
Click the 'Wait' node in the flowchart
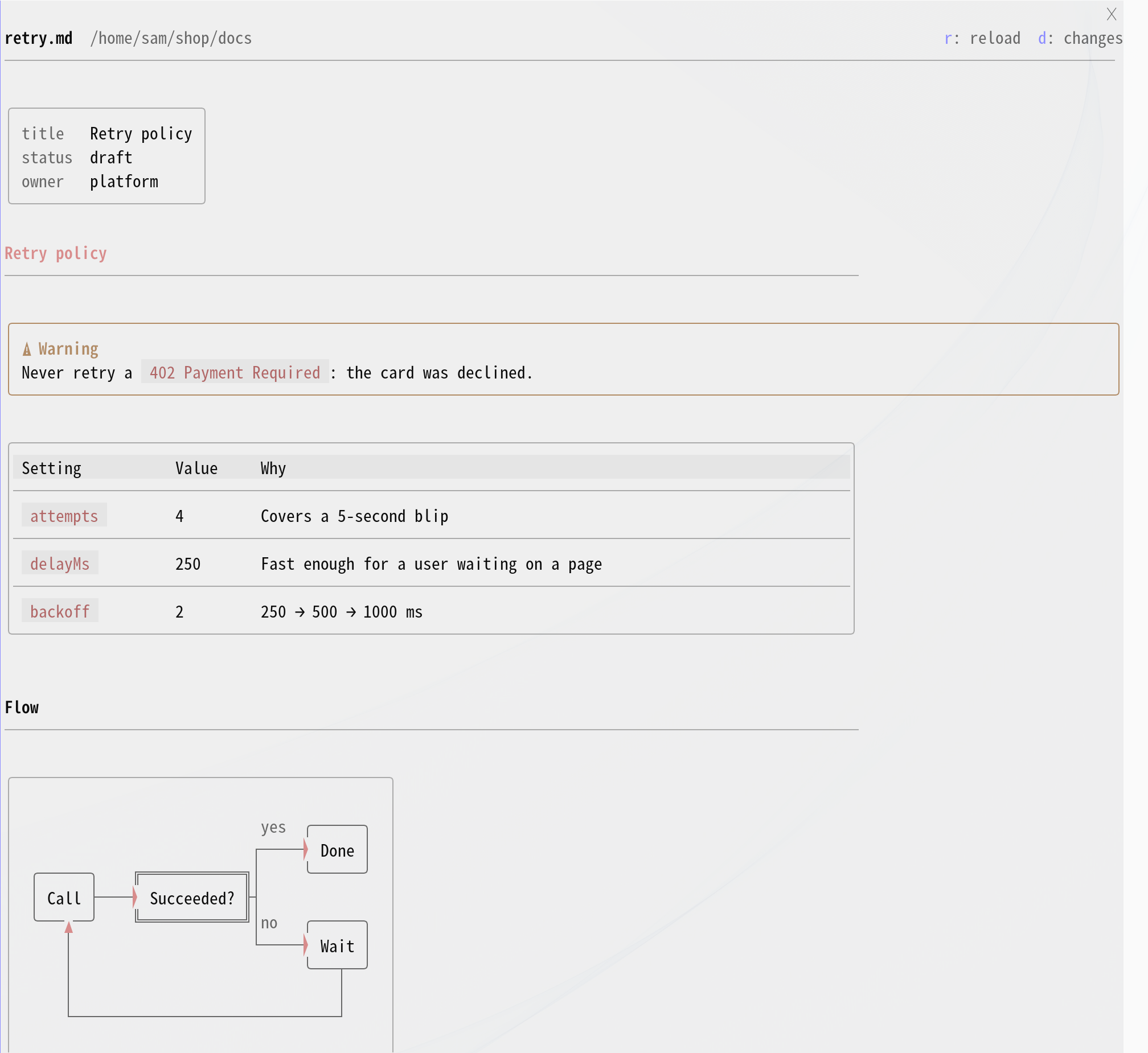338,945
